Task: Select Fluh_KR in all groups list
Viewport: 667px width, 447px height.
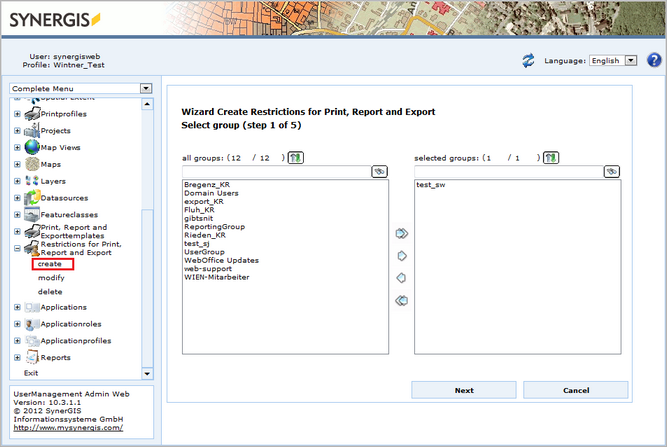Action: coord(199,210)
